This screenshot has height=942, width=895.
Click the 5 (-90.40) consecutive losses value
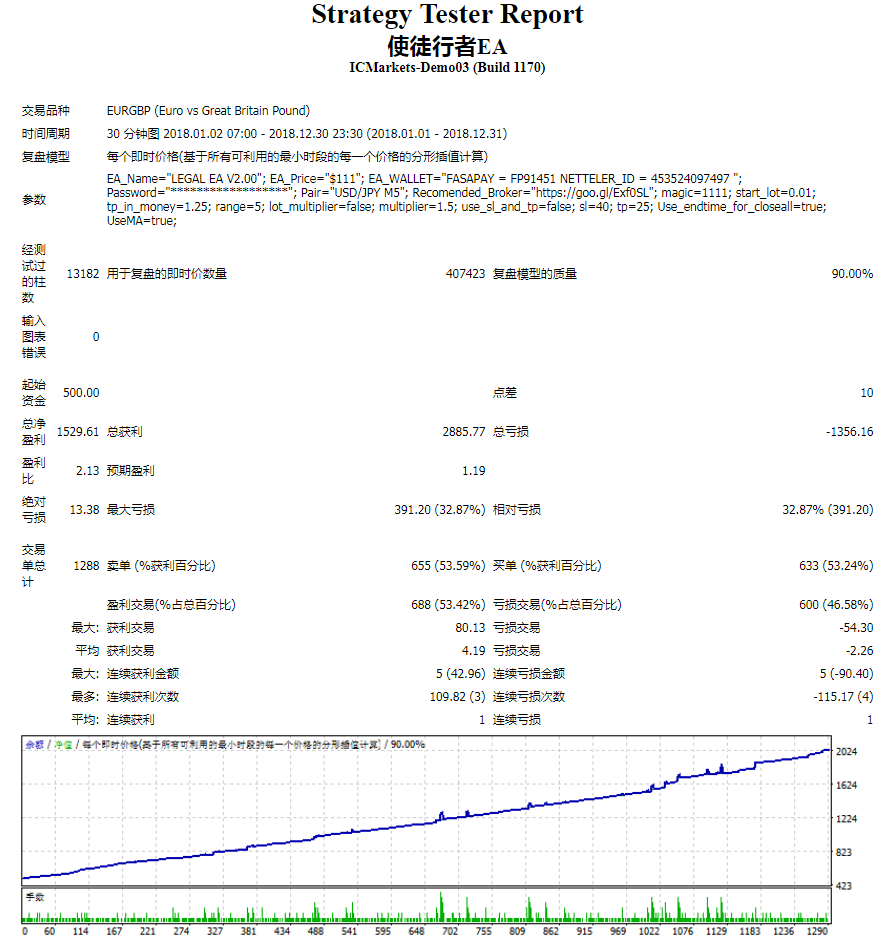pyautogui.click(x=846, y=674)
